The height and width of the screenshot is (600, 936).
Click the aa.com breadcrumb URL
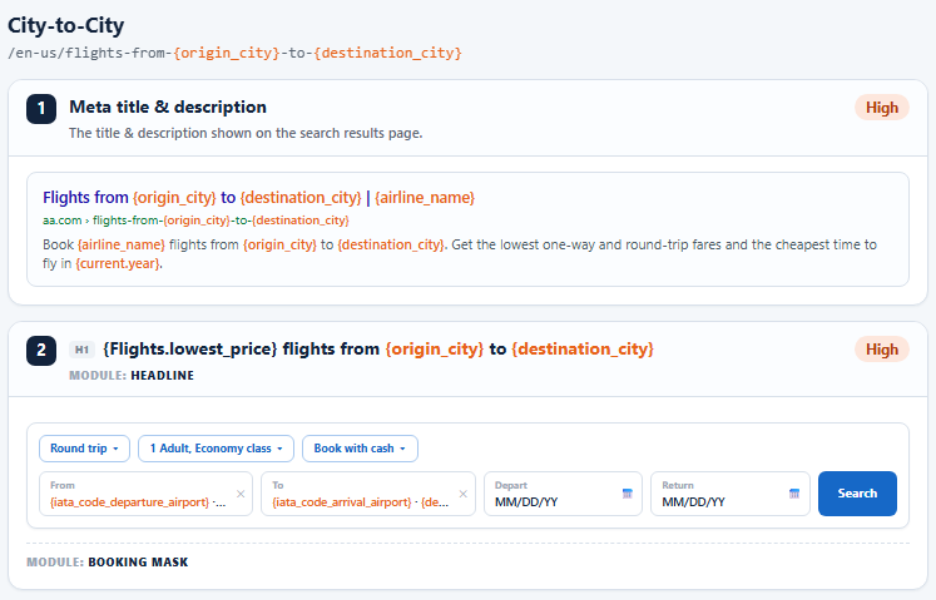coord(196,220)
